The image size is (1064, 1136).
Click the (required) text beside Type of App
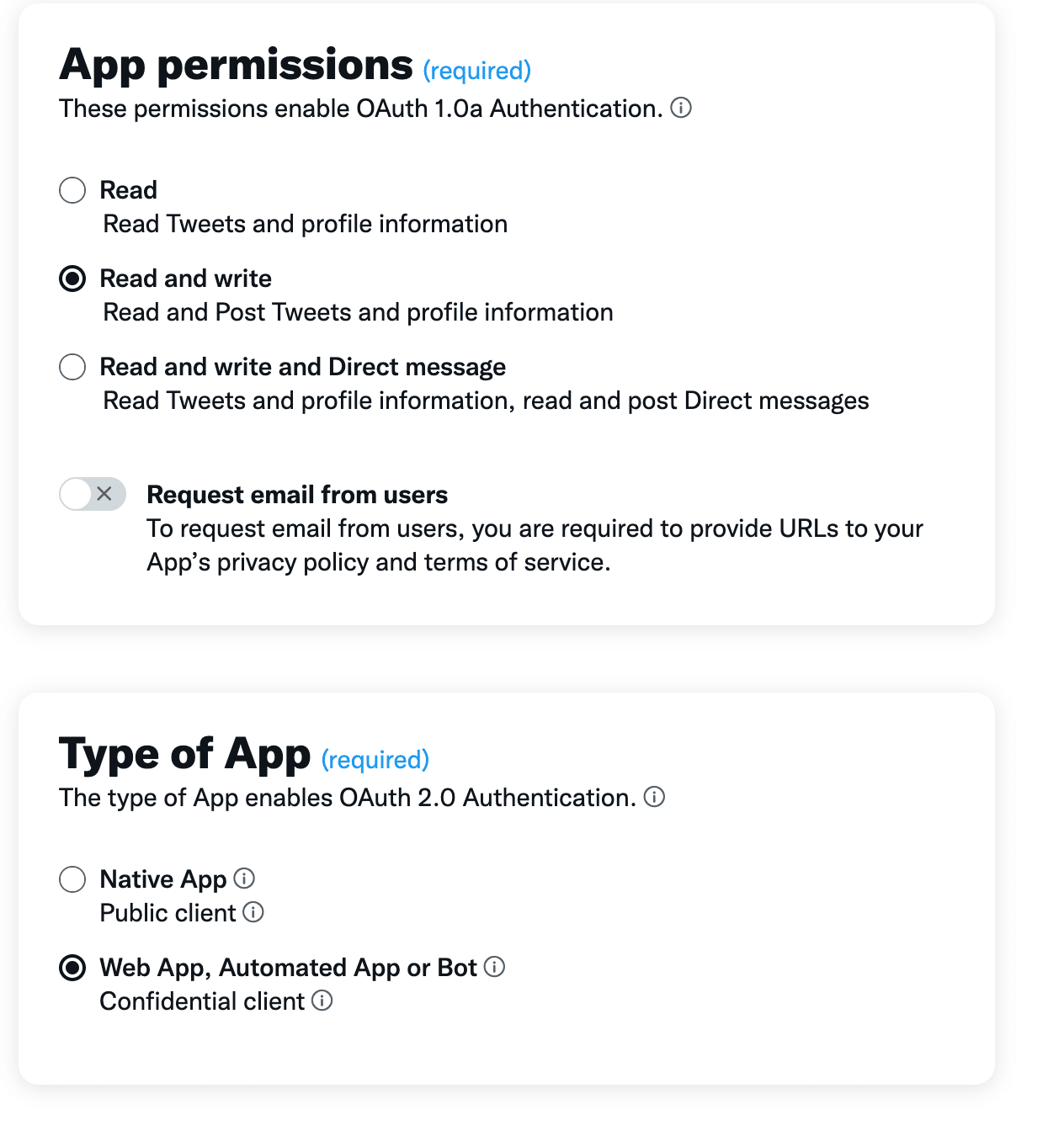[375, 760]
